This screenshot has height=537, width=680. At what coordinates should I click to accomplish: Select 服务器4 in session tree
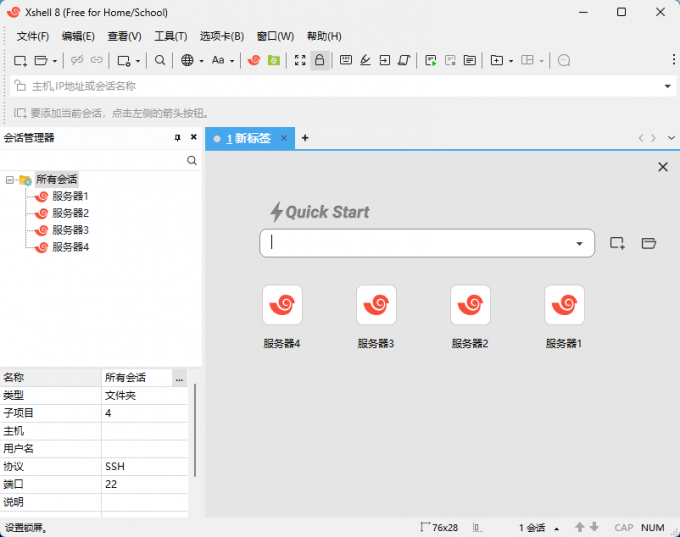[x=70, y=247]
